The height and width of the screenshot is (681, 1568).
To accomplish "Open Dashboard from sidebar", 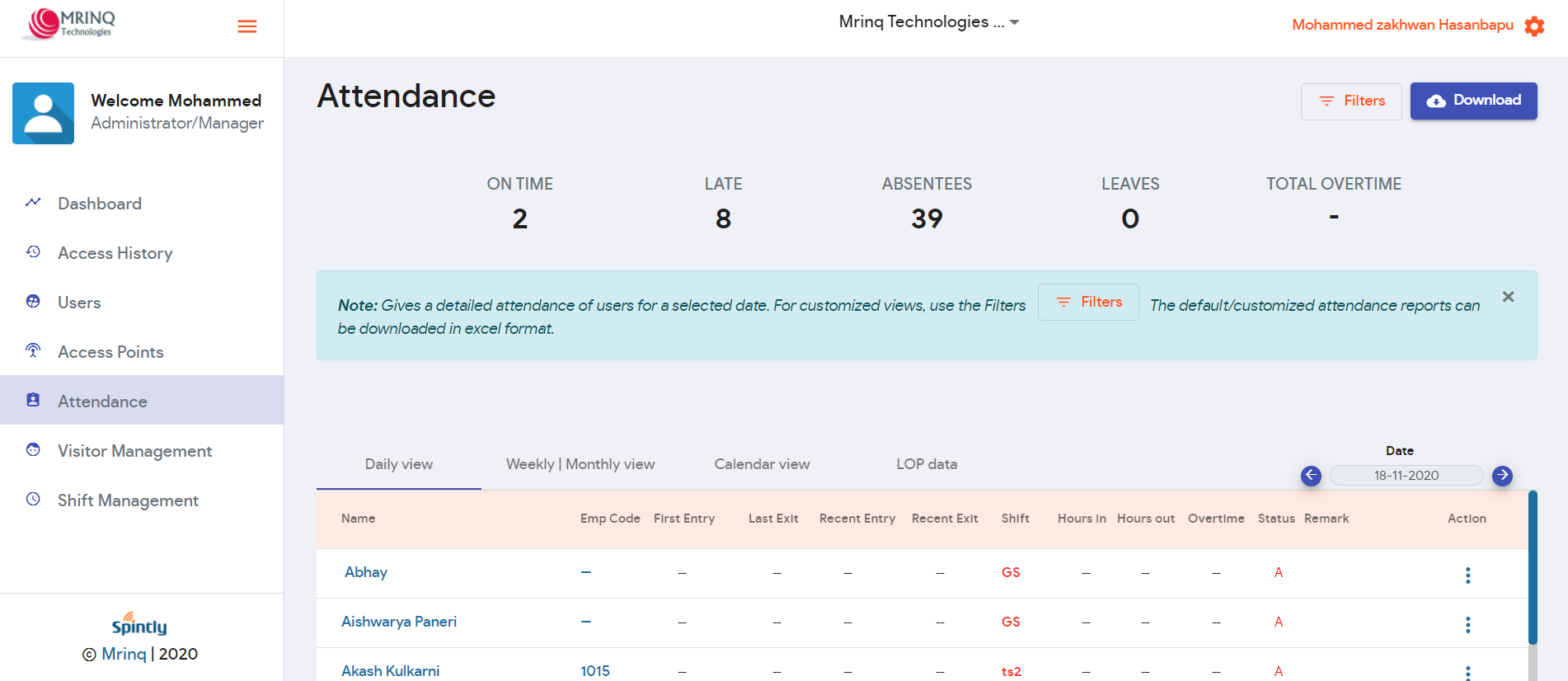I will click(x=100, y=204).
